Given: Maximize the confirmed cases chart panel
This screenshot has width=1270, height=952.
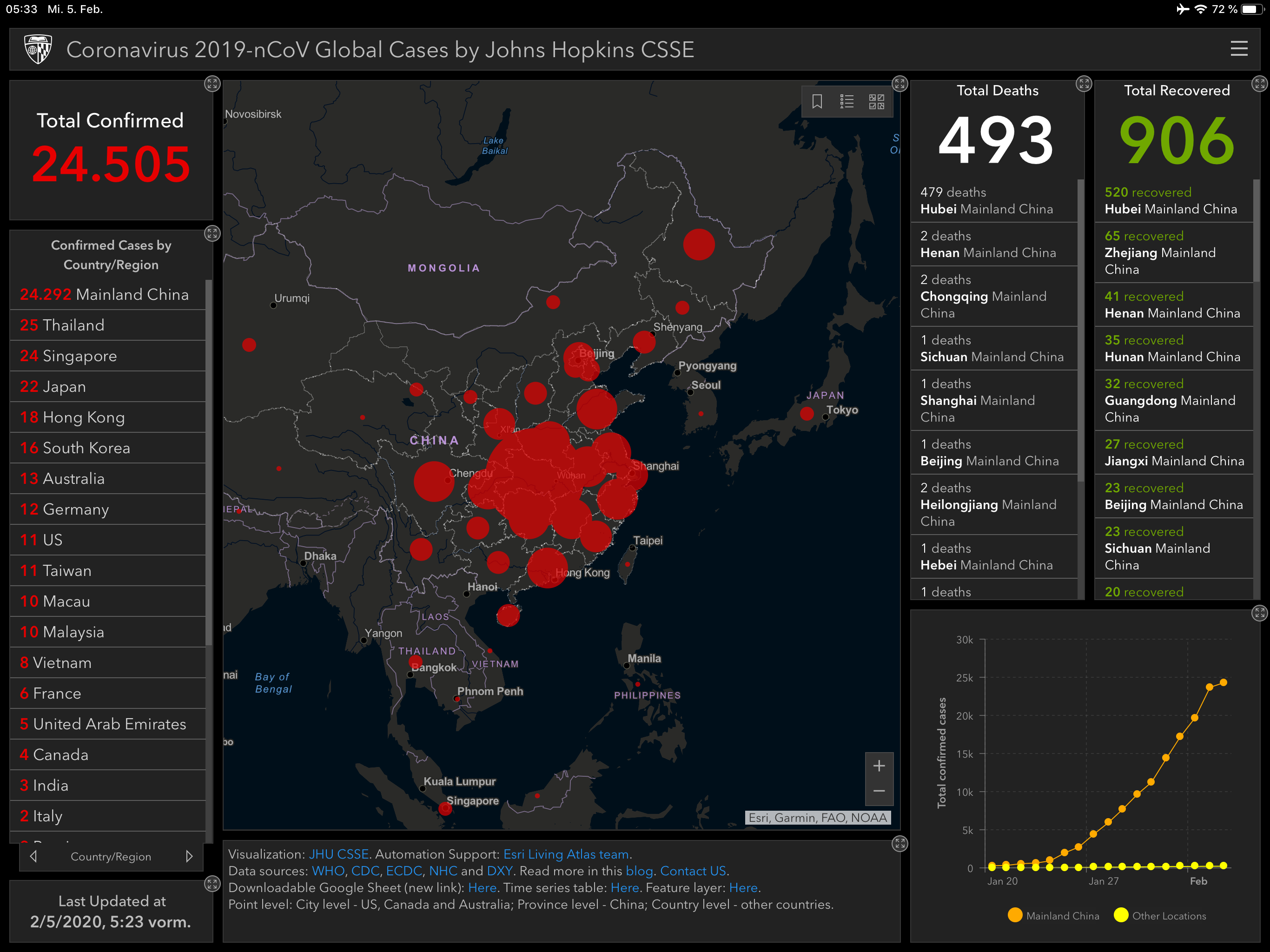Looking at the screenshot, I should click(x=1259, y=613).
